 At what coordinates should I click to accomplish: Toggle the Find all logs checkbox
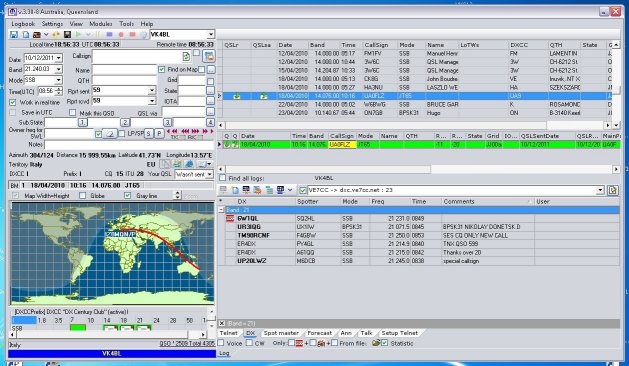coord(223,178)
